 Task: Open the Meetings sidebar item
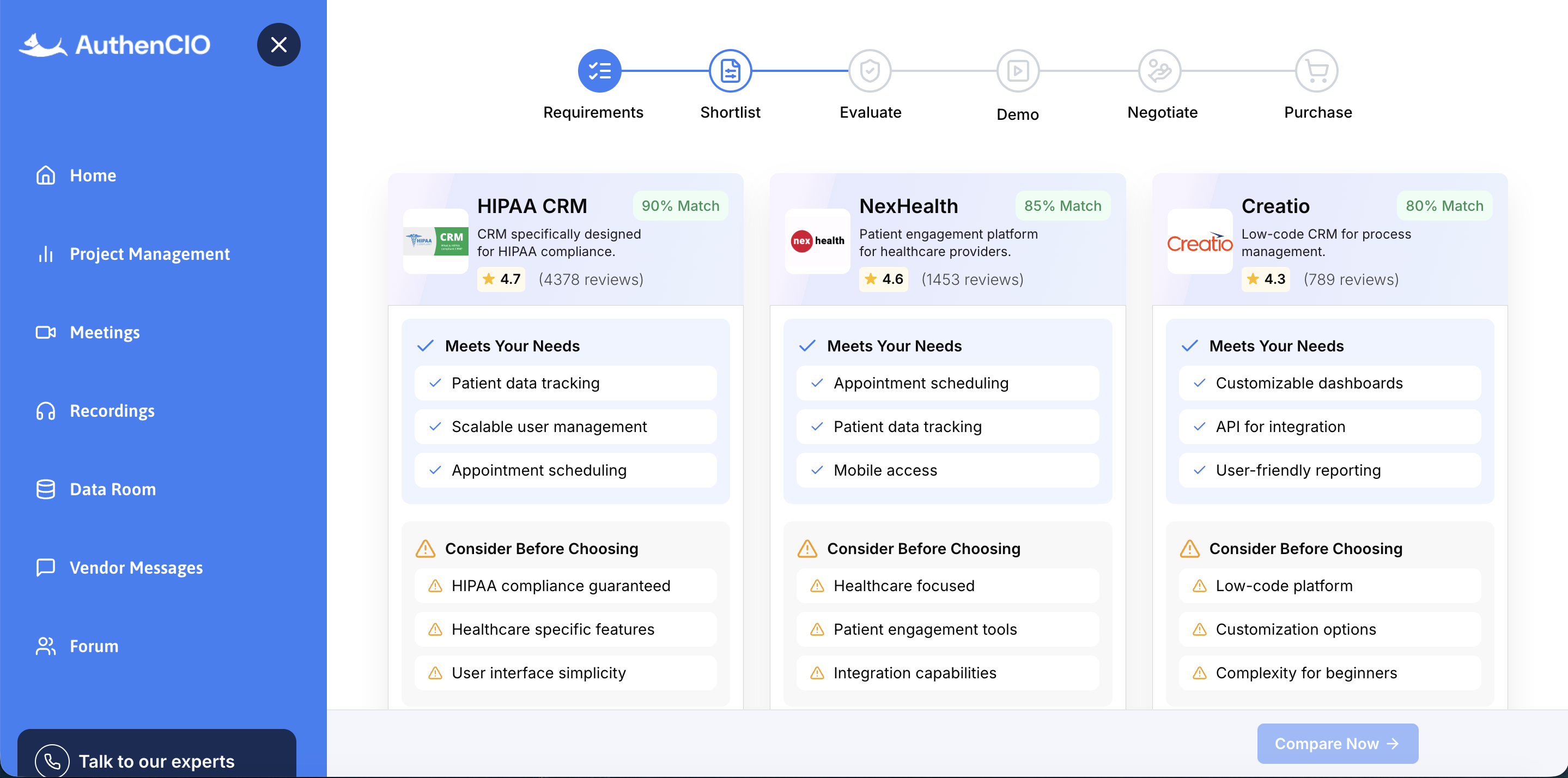coord(105,332)
